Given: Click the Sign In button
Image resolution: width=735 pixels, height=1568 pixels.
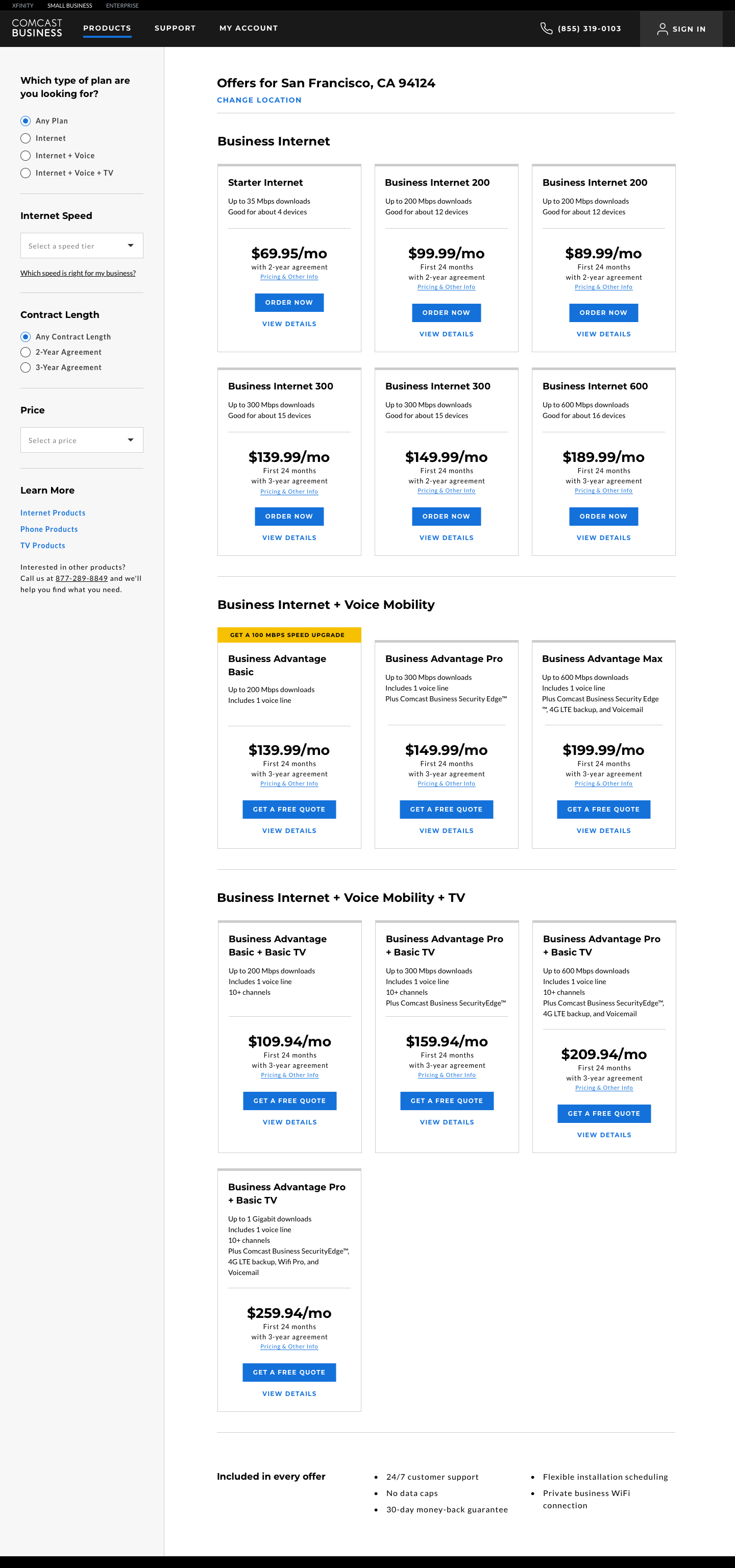Looking at the screenshot, I should 681,29.
